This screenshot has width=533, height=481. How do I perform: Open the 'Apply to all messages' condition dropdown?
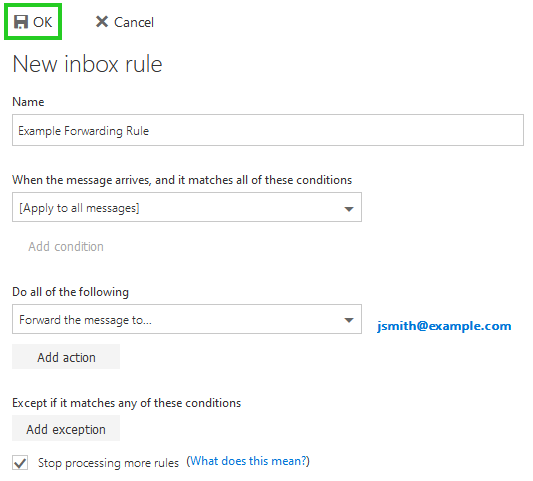click(187, 207)
